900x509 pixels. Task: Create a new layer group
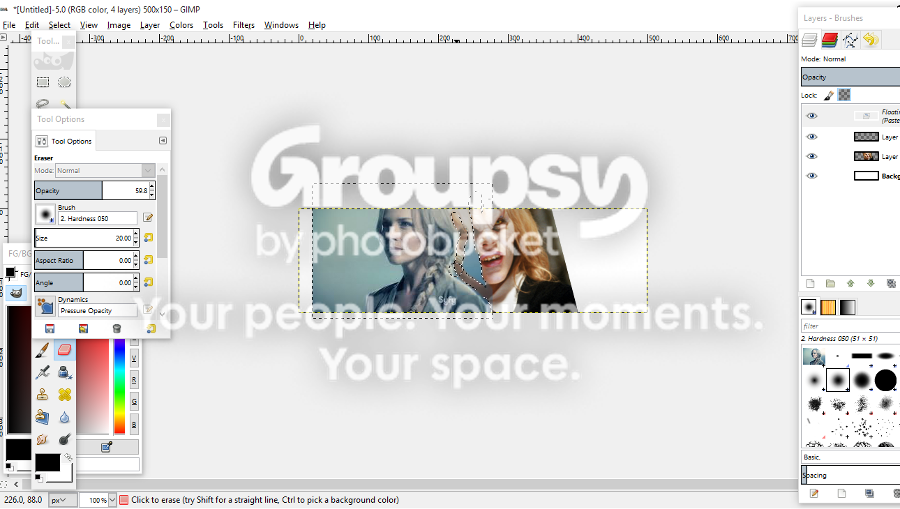(830, 283)
